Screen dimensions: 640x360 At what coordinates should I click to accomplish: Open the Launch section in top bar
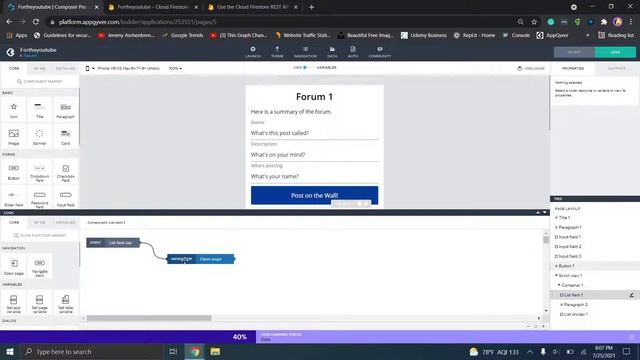pos(253,52)
